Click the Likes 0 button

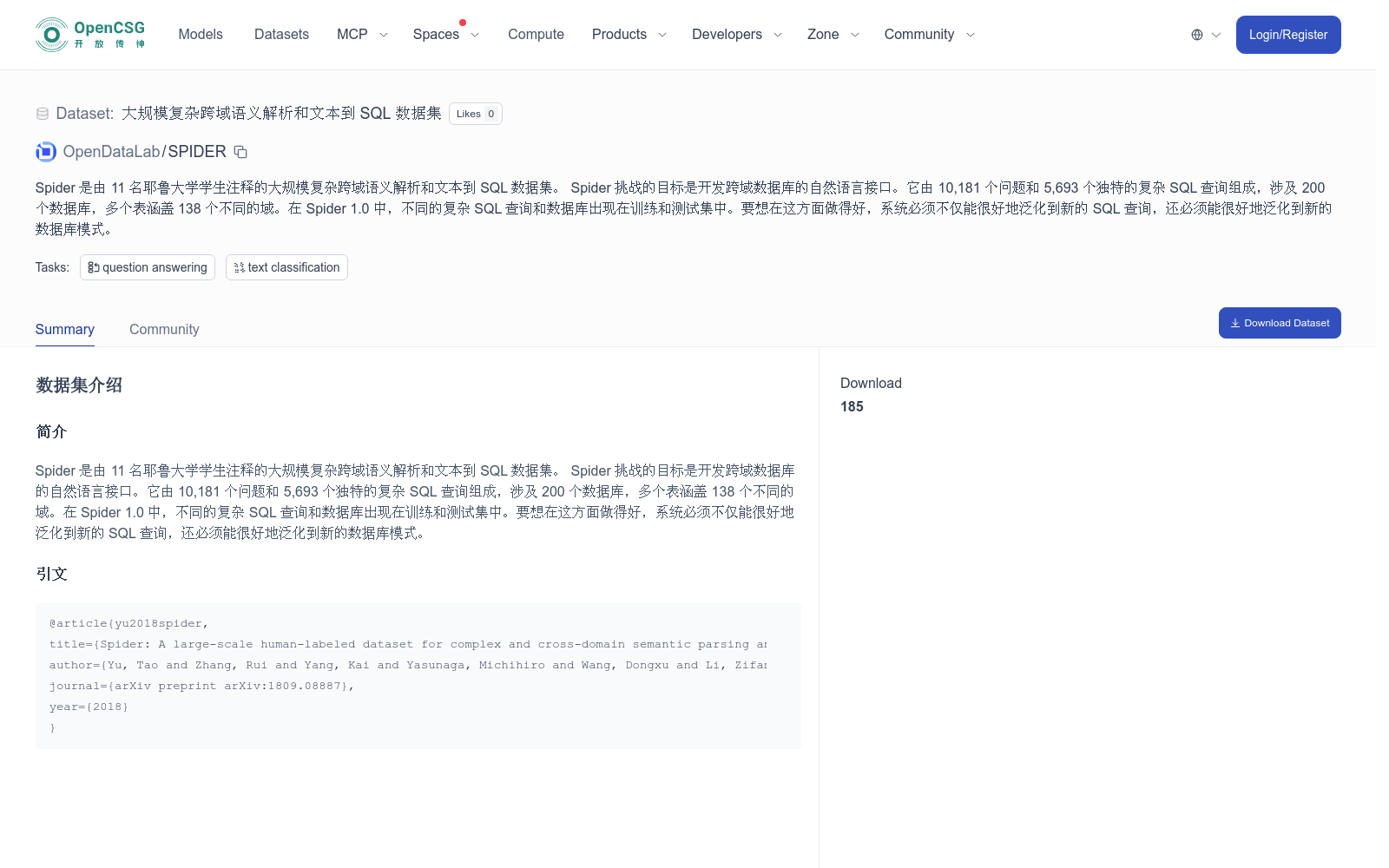476,114
